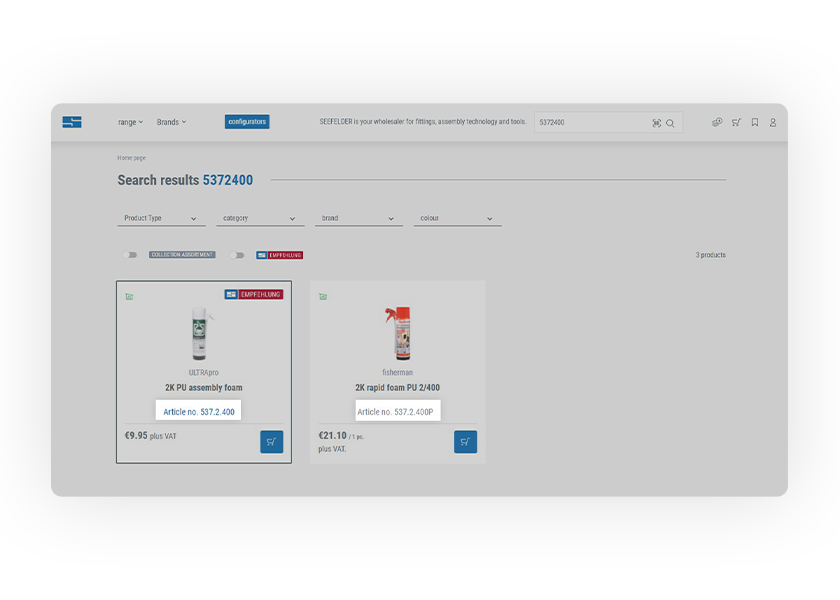Open the configurators button
Image resolution: width=840 pixels, height=600 pixels.
[247, 122]
